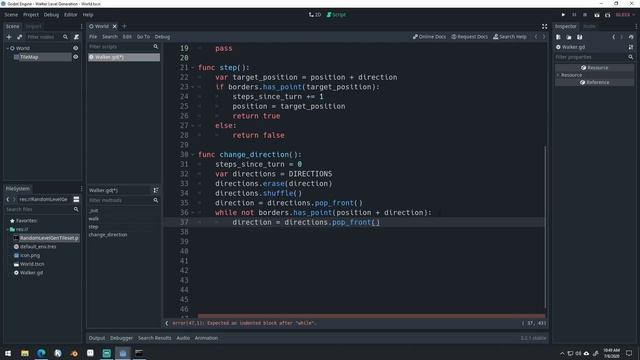Click search icon in Filter properties
640x360 pixels.
(631, 57)
